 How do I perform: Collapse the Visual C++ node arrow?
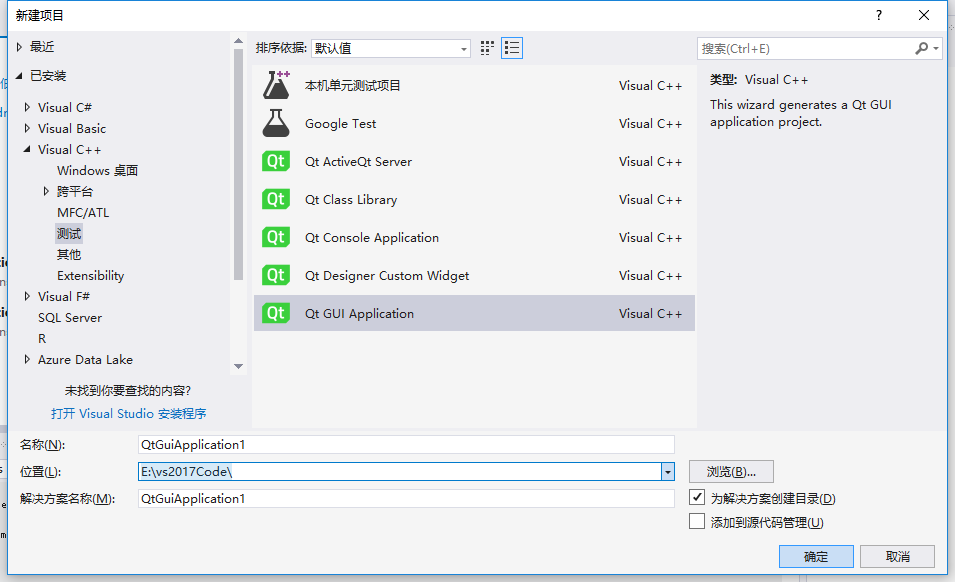27,149
